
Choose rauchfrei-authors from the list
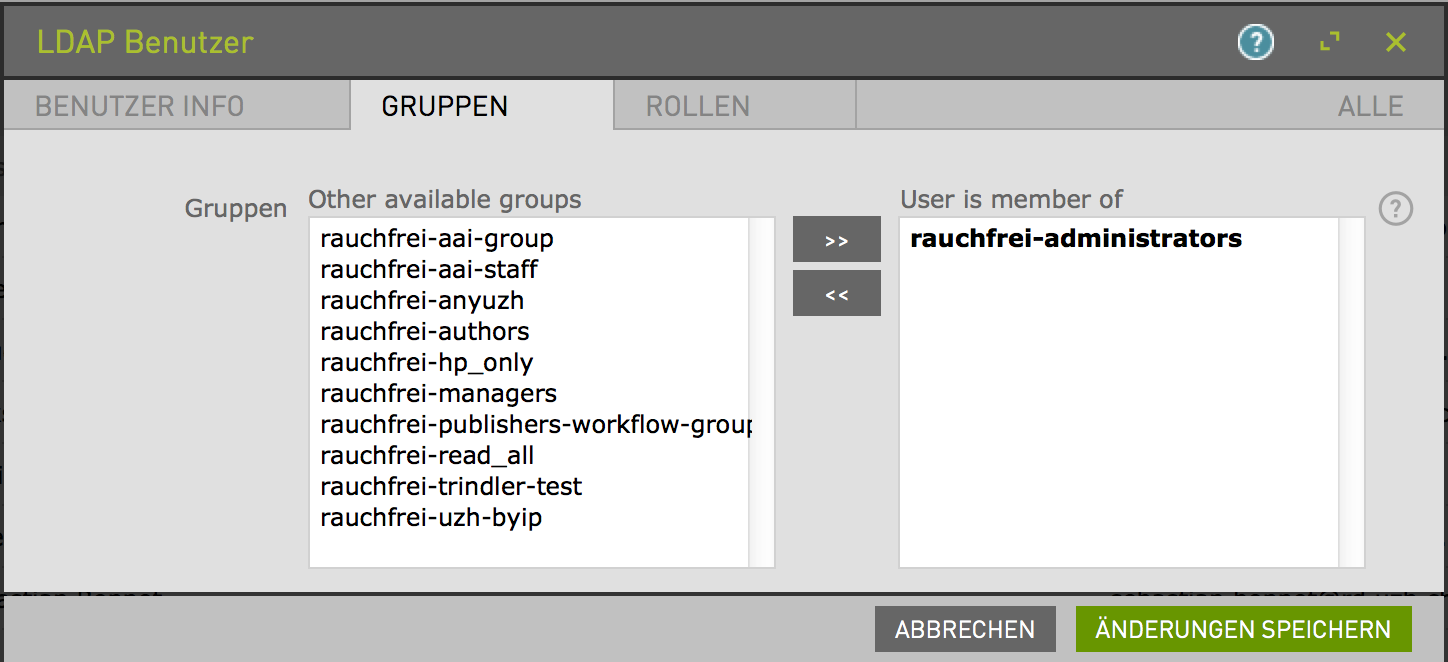424,331
